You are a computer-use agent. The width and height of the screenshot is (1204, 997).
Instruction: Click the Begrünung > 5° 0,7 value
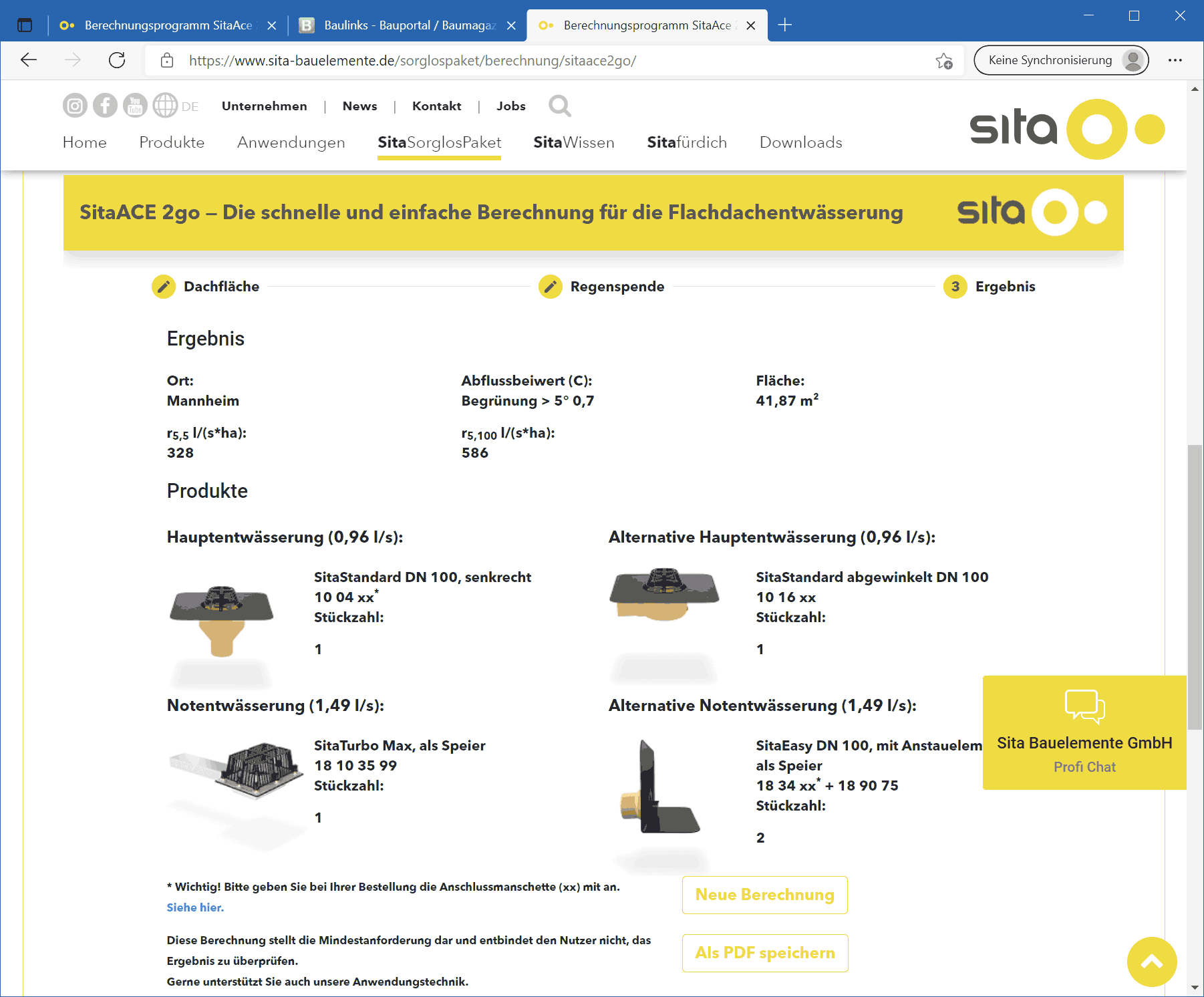click(x=528, y=401)
